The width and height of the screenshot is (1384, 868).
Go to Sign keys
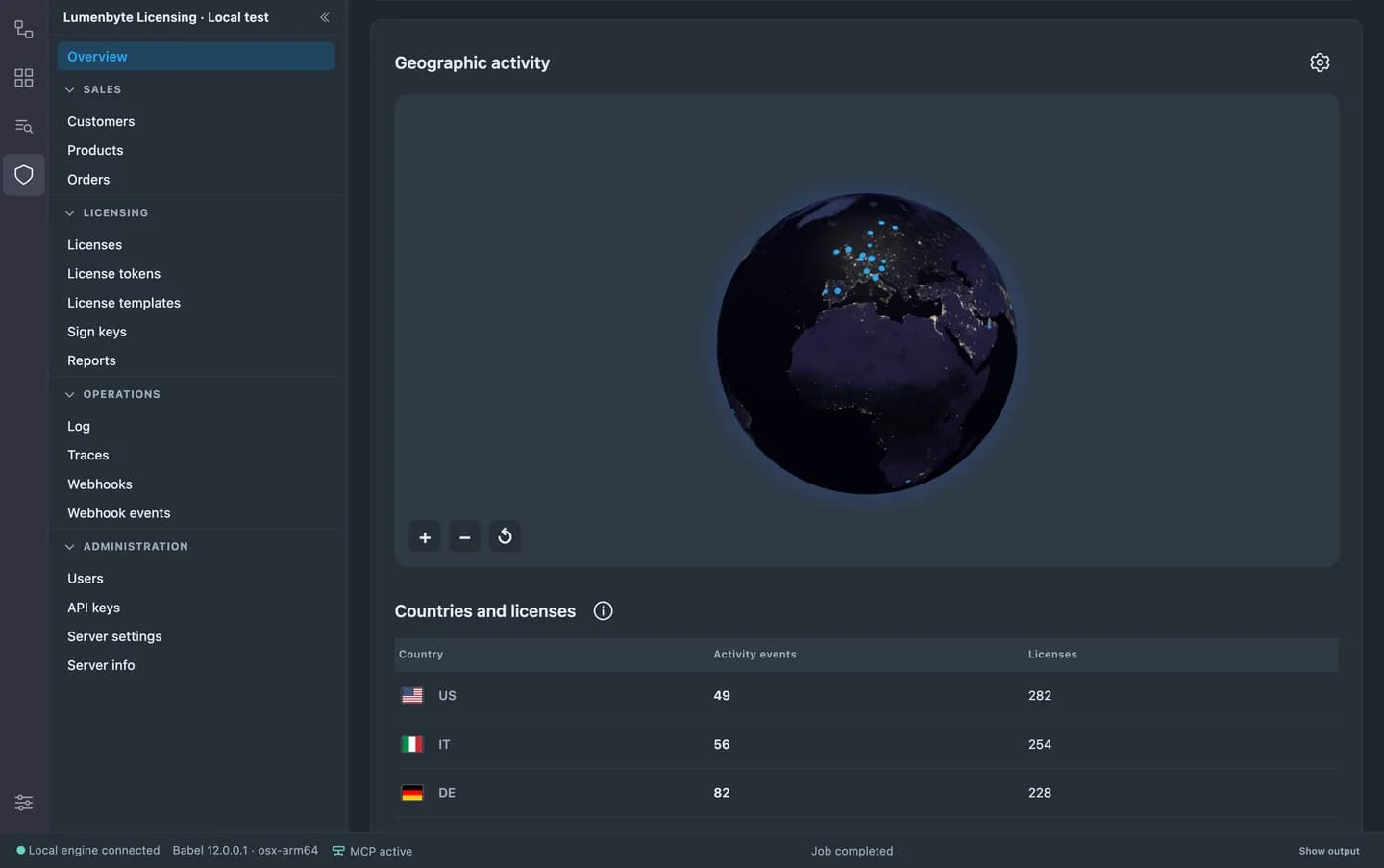tap(97, 332)
